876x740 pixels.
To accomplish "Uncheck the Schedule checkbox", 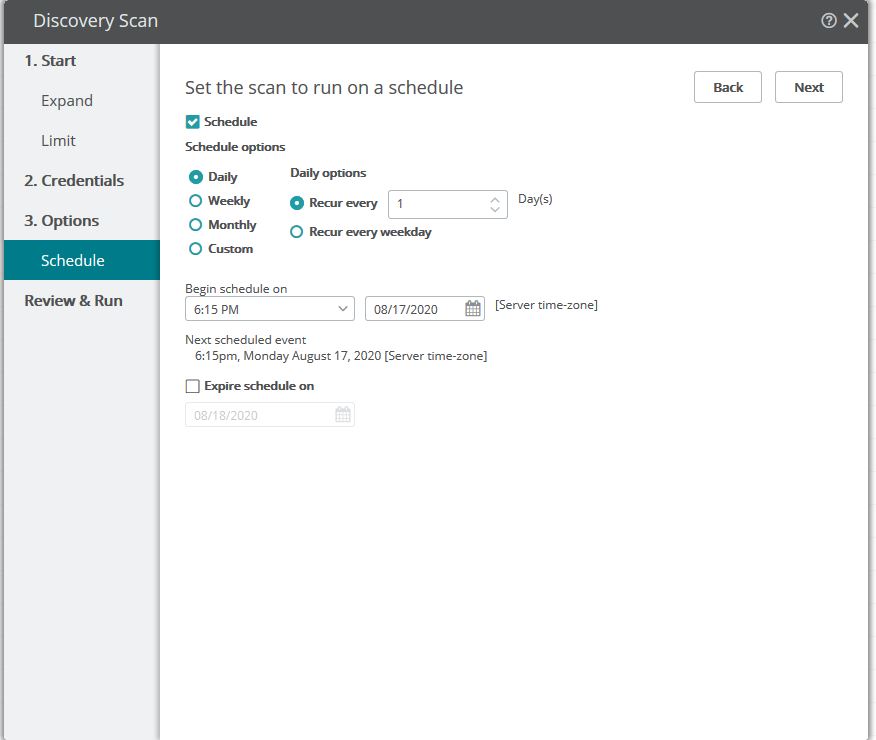I will click(x=192, y=122).
